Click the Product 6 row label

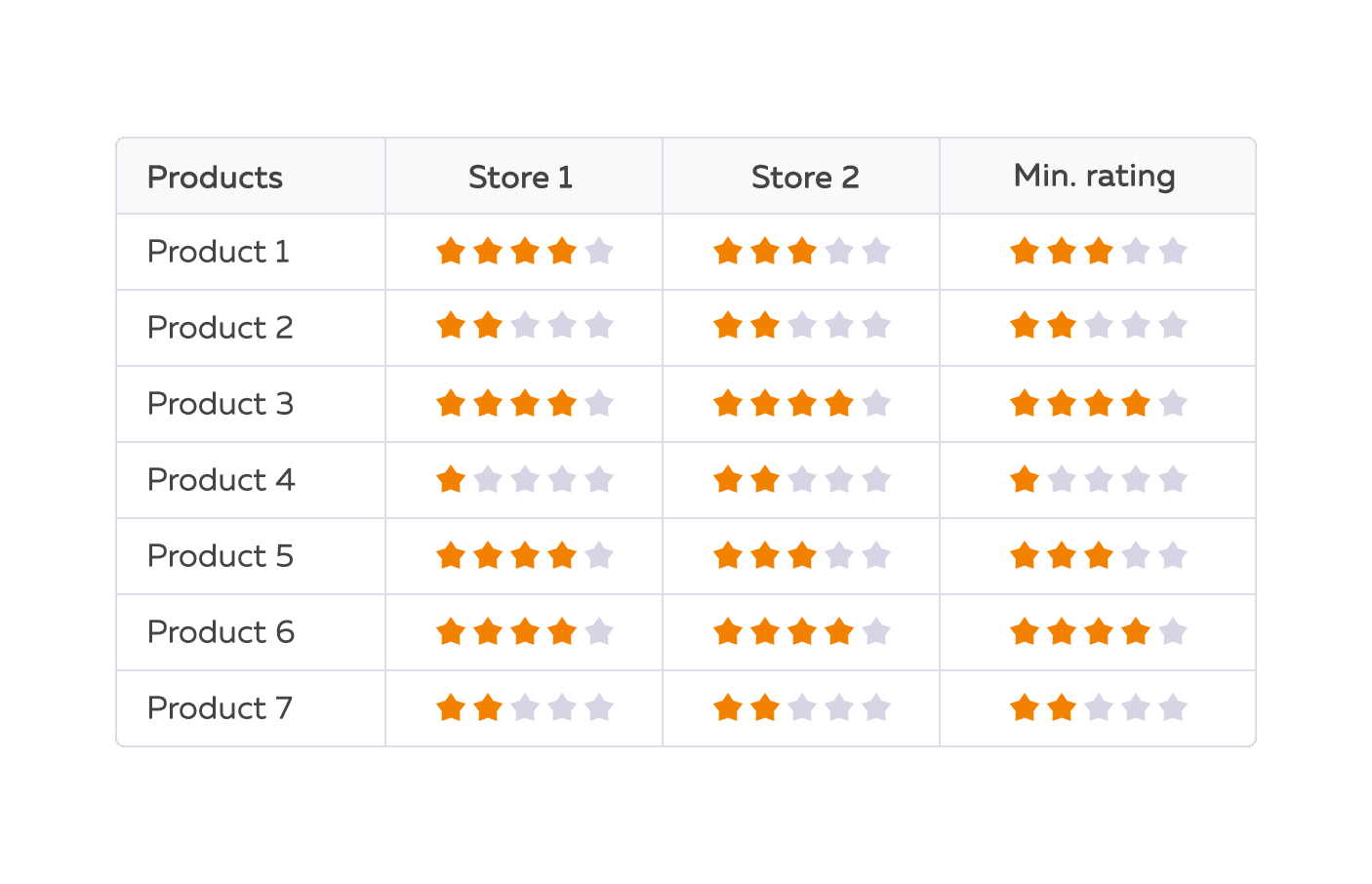click(221, 632)
